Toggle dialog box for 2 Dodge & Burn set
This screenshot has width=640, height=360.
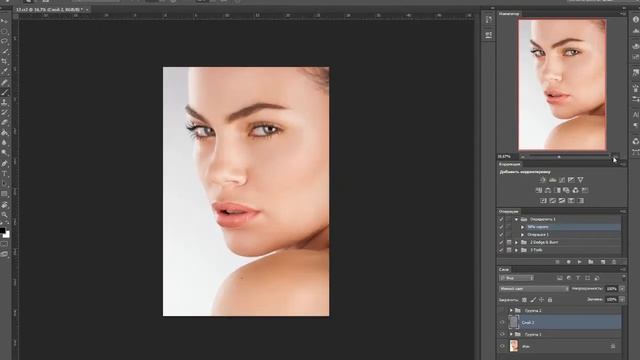point(509,242)
